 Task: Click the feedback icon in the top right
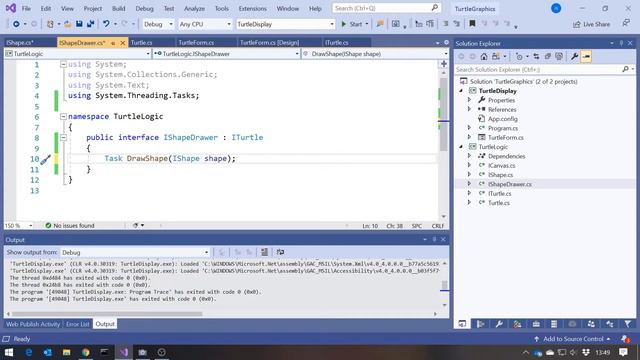[x=626, y=23]
